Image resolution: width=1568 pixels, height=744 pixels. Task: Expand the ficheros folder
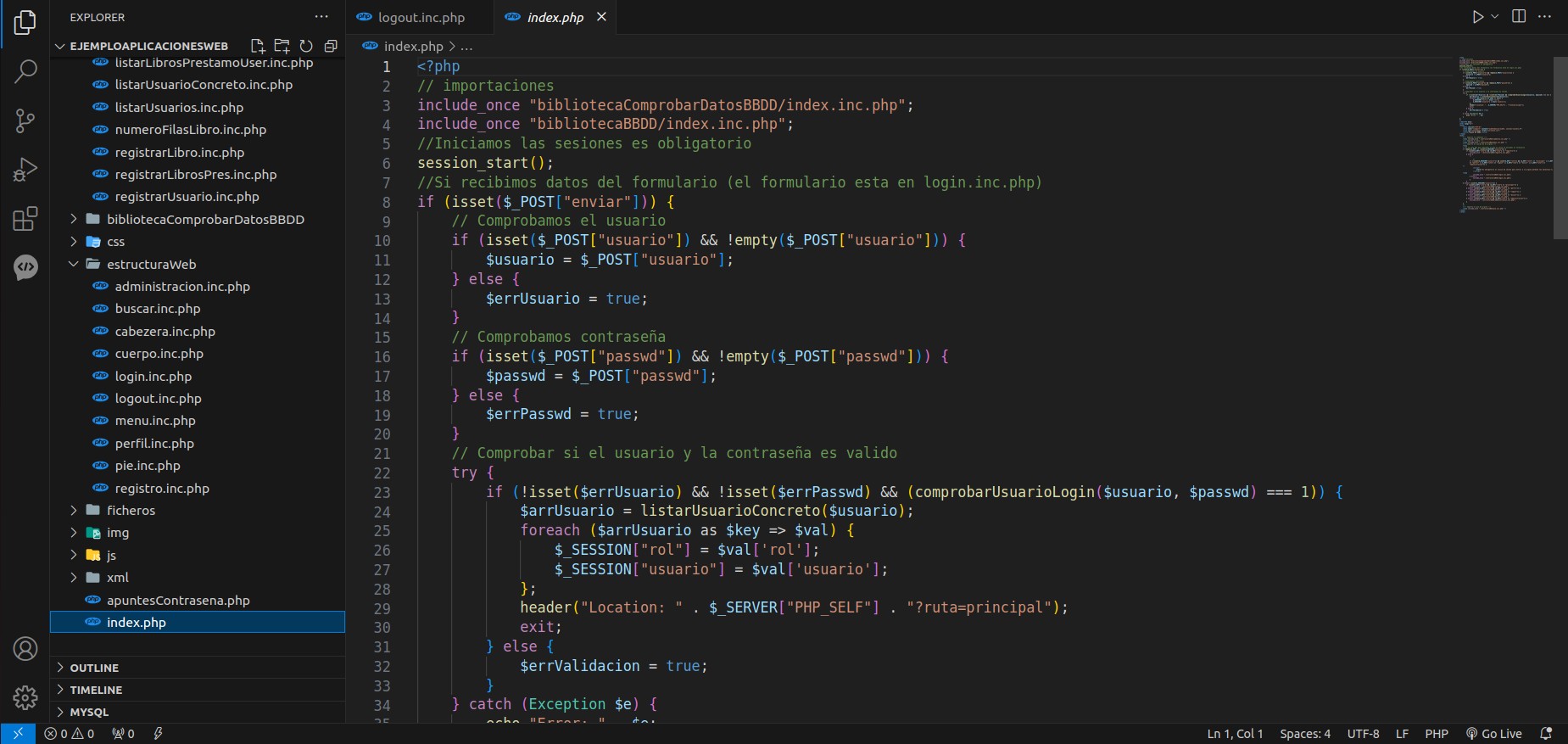pos(198,510)
